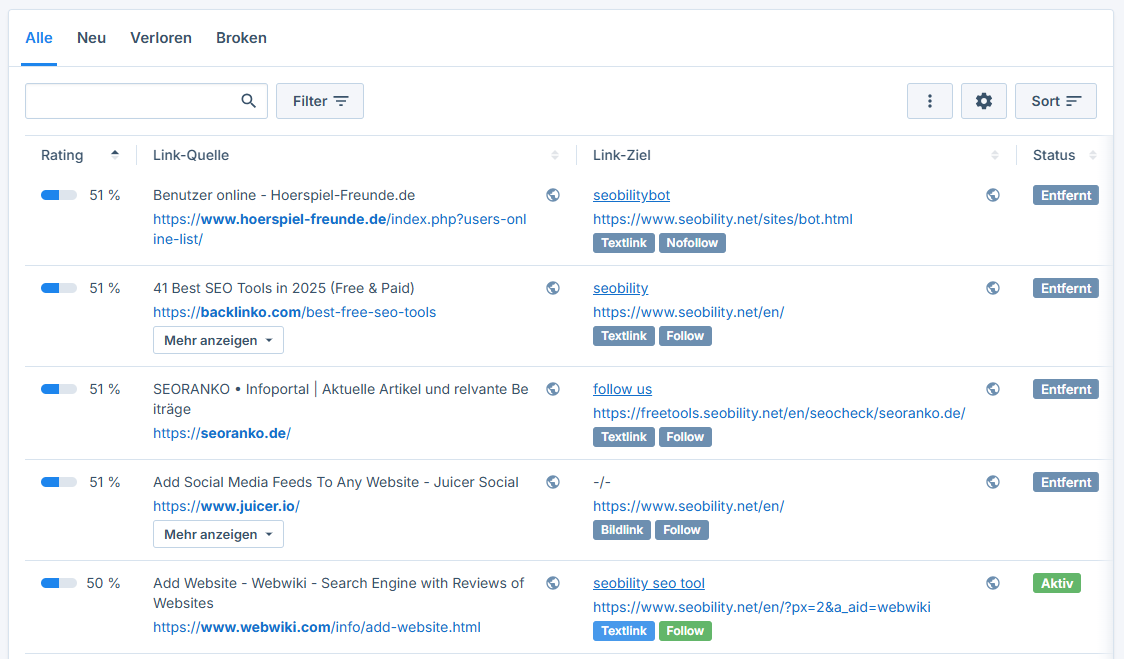Click the globe icon beside Webwiki source
Image resolution: width=1124 pixels, height=659 pixels.
click(x=553, y=583)
